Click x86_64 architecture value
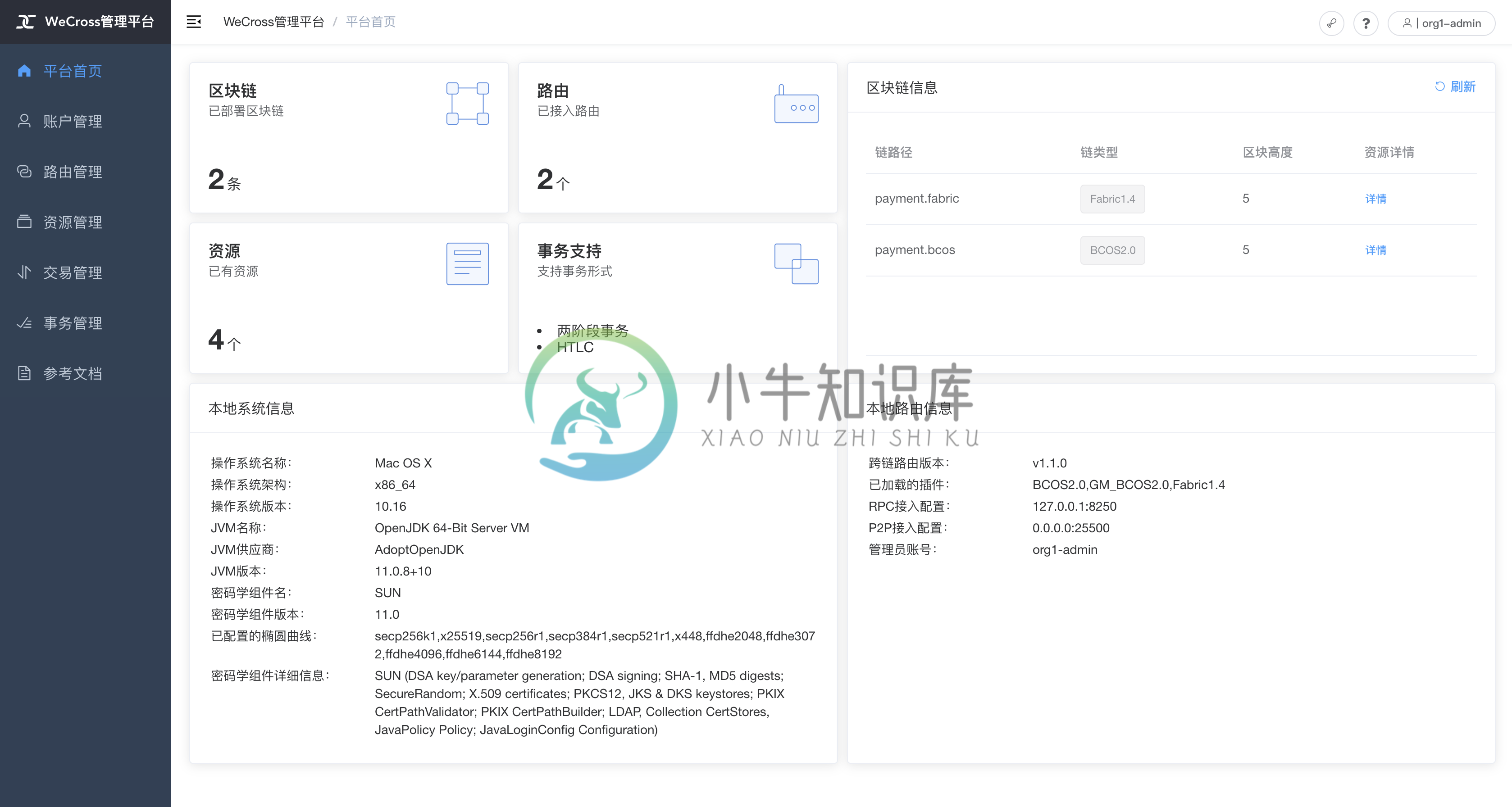Screen dimensions: 1512x807 (395, 485)
